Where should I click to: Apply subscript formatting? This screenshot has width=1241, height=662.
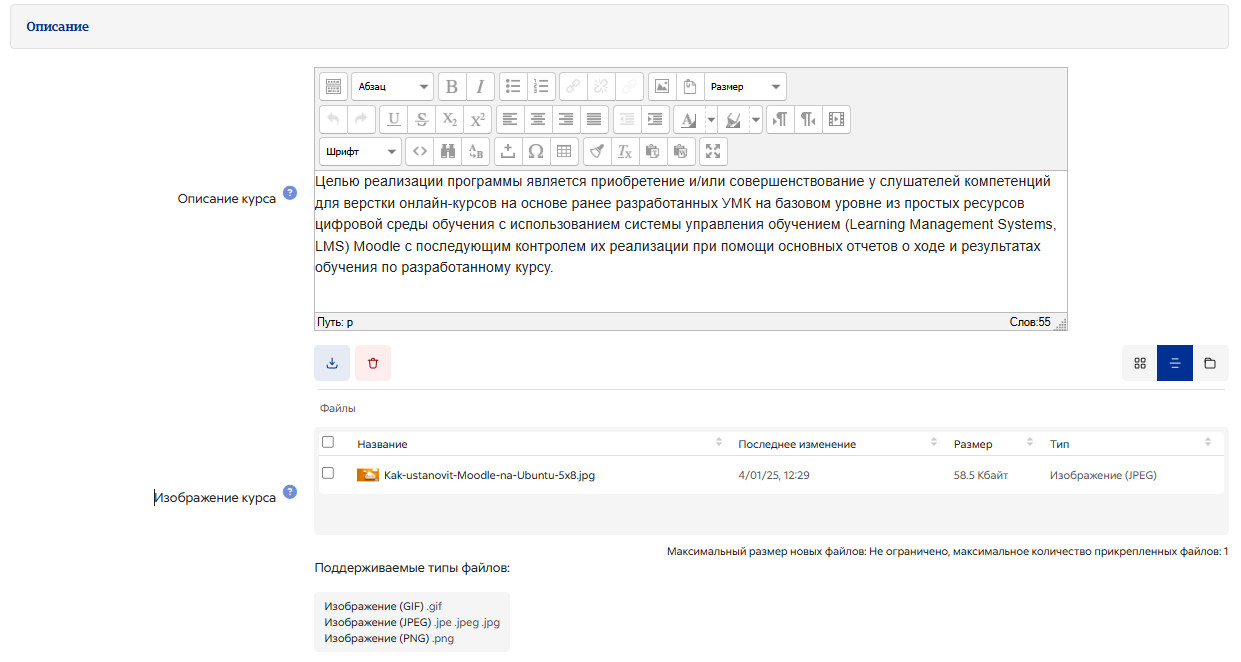[450, 120]
